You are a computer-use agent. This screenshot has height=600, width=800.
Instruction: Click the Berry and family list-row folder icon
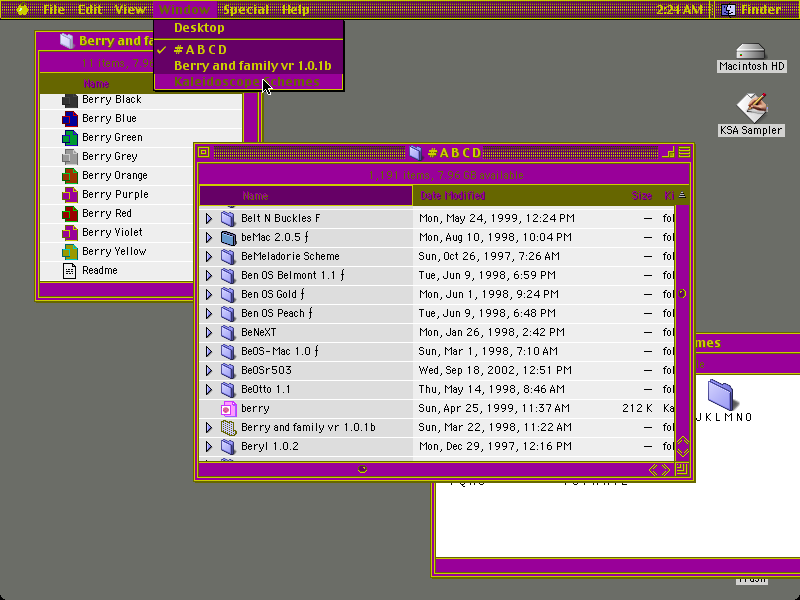coord(229,428)
